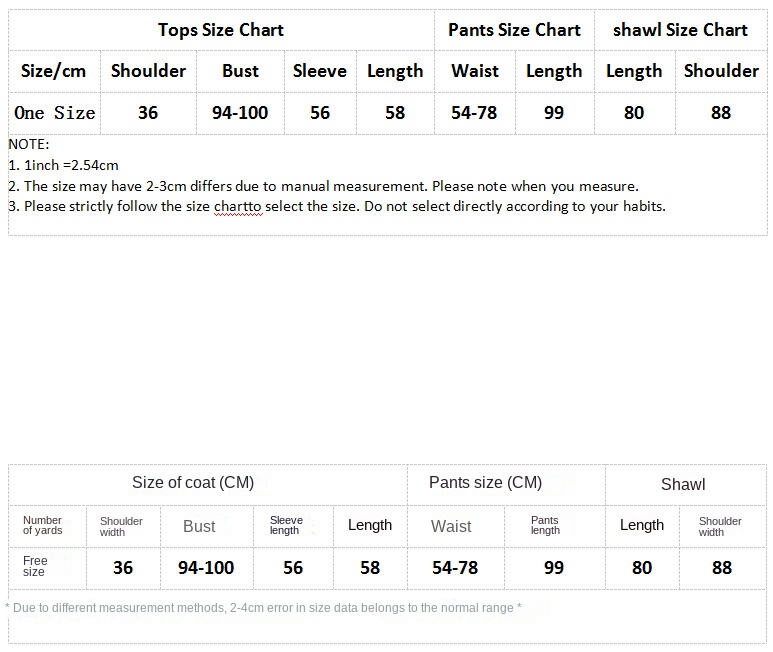Click the 94-100 bust value in top table

tap(240, 113)
